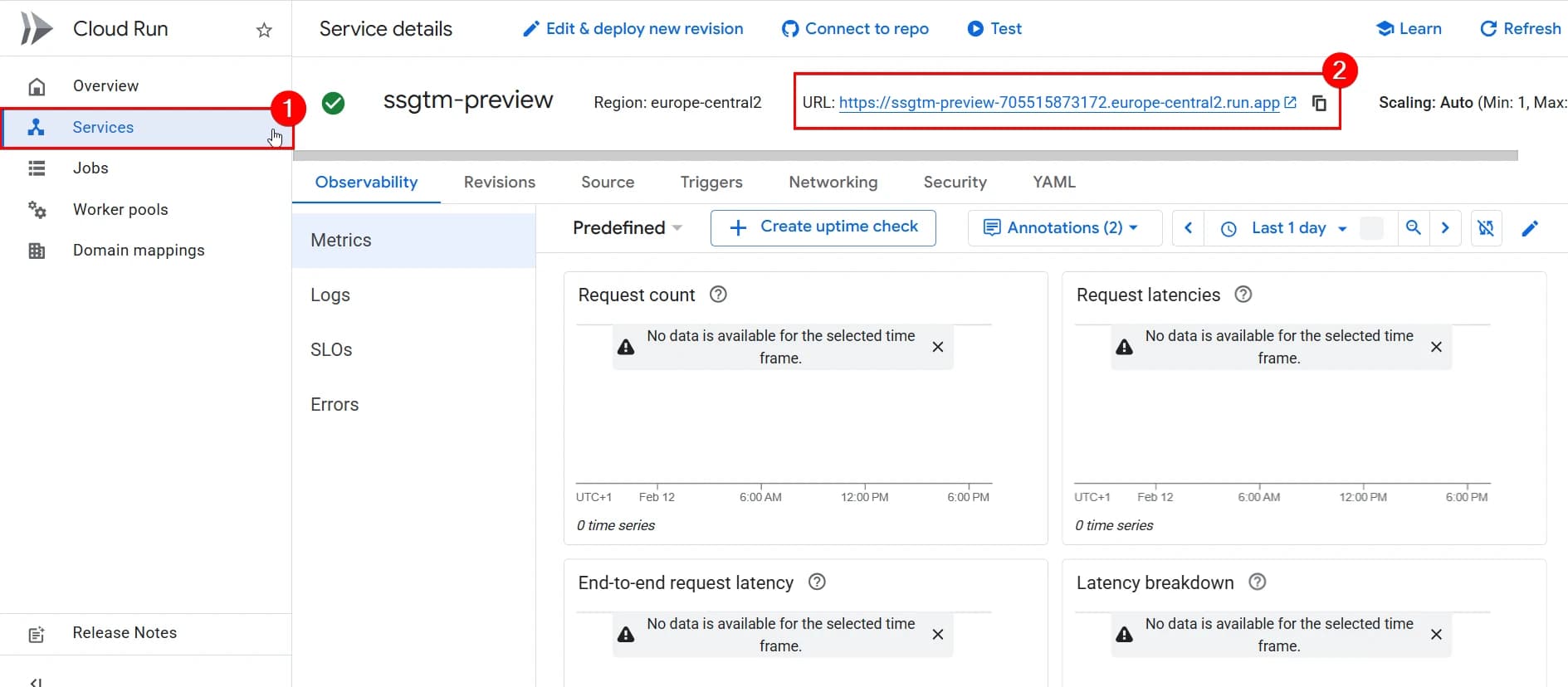Expand the Predefined dashboard dropdown
This screenshot has height=687, width=1568.
pos(628,228)
